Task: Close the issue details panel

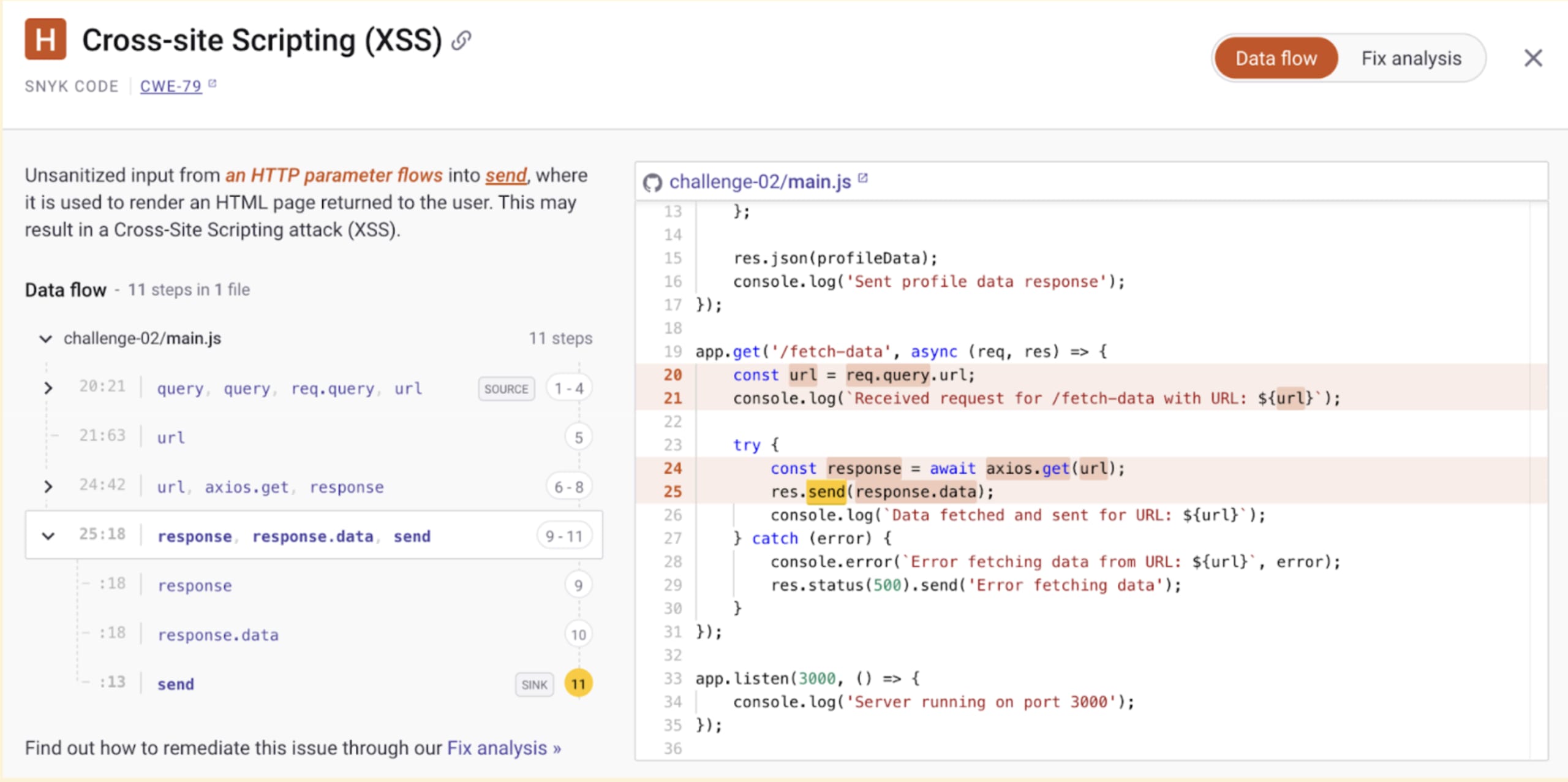Action: (x=1533, y=58)
